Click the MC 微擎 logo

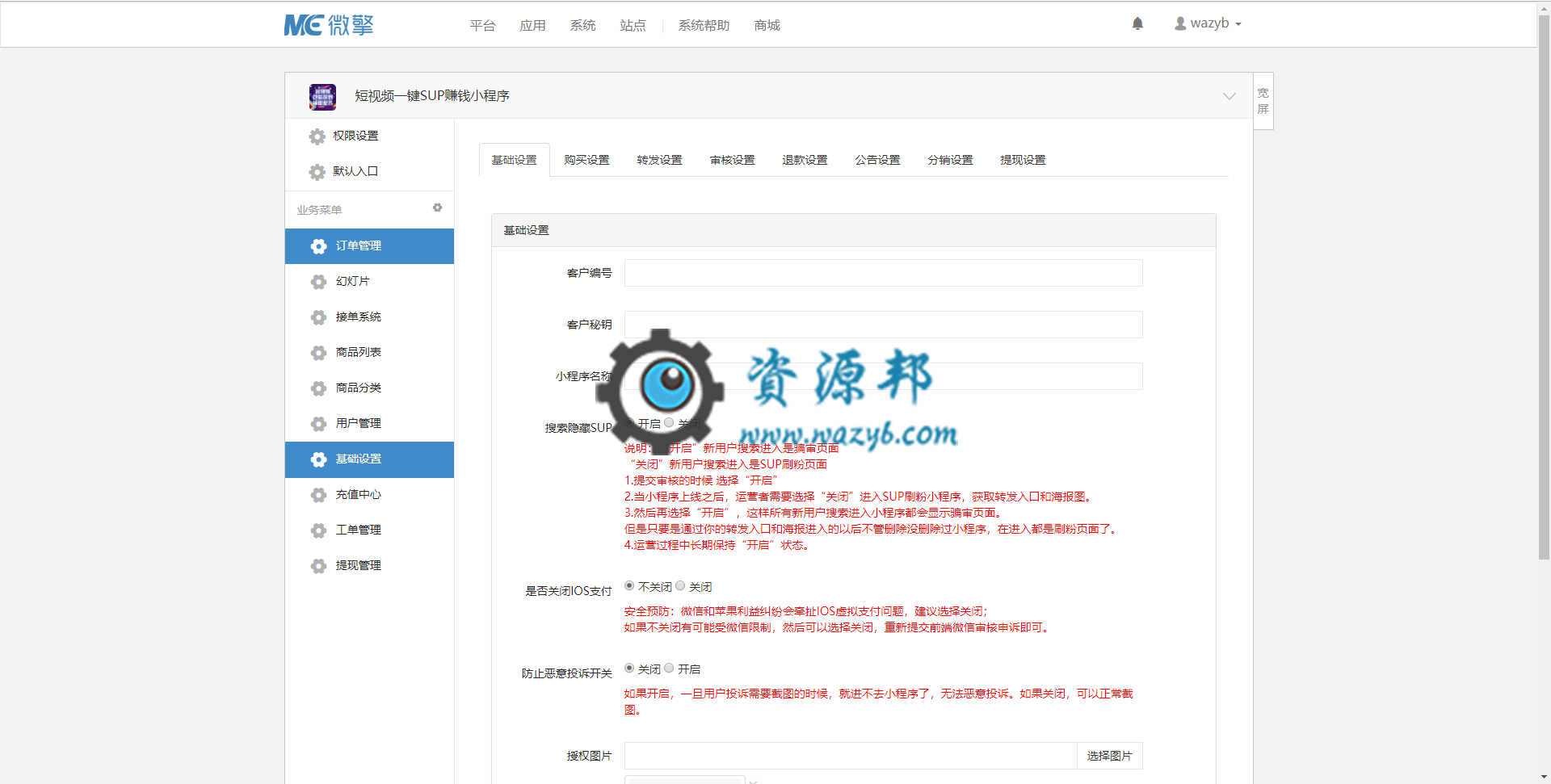click(x=329, y=25)
